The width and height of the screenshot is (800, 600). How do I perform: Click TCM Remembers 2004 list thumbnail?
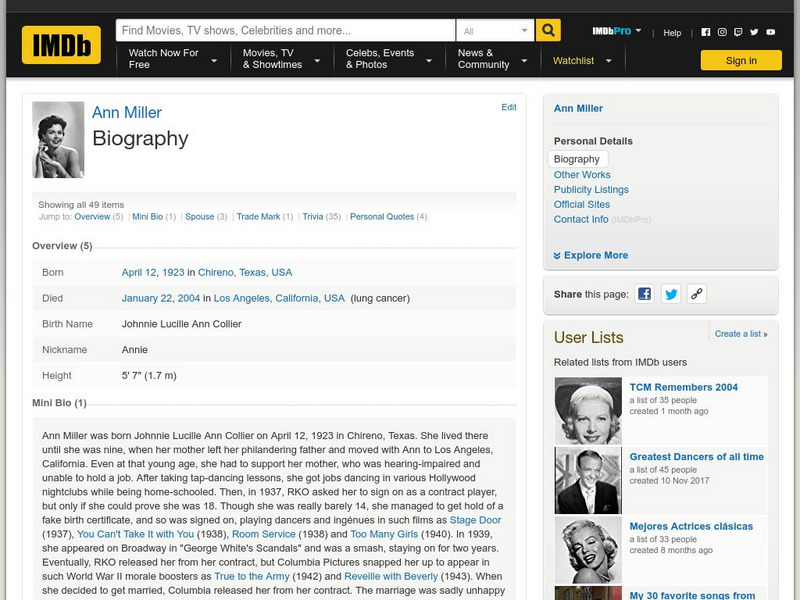(588, 411)
